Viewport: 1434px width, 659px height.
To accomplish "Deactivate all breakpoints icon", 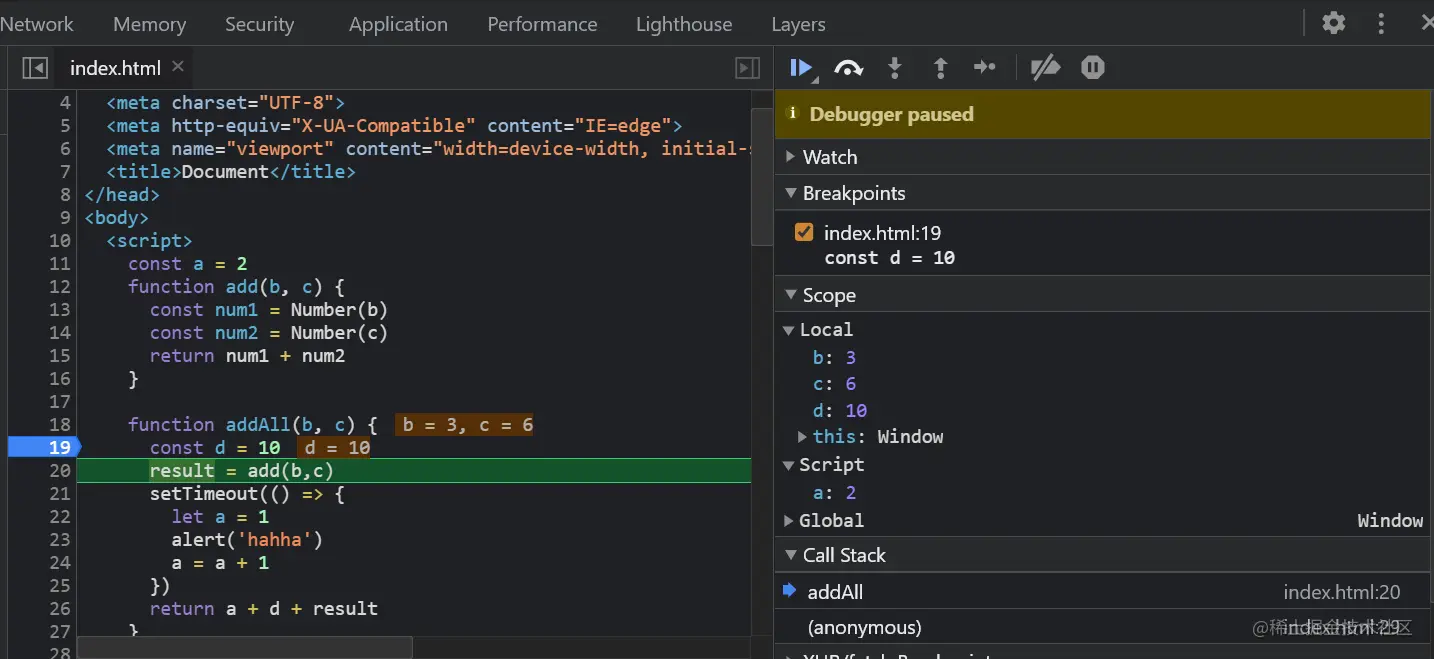I will 1045,68.
